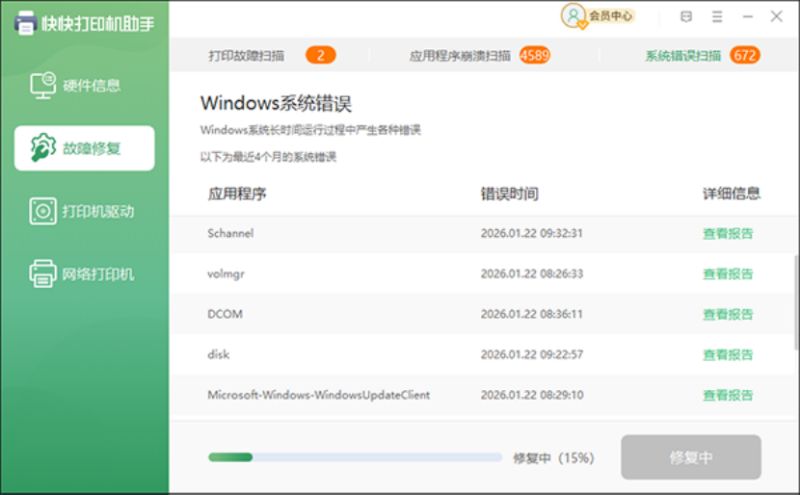This screenshot has width=800, height=495.
Task: Select the 系统错误扫描 tab
Action: pos(683,55)
